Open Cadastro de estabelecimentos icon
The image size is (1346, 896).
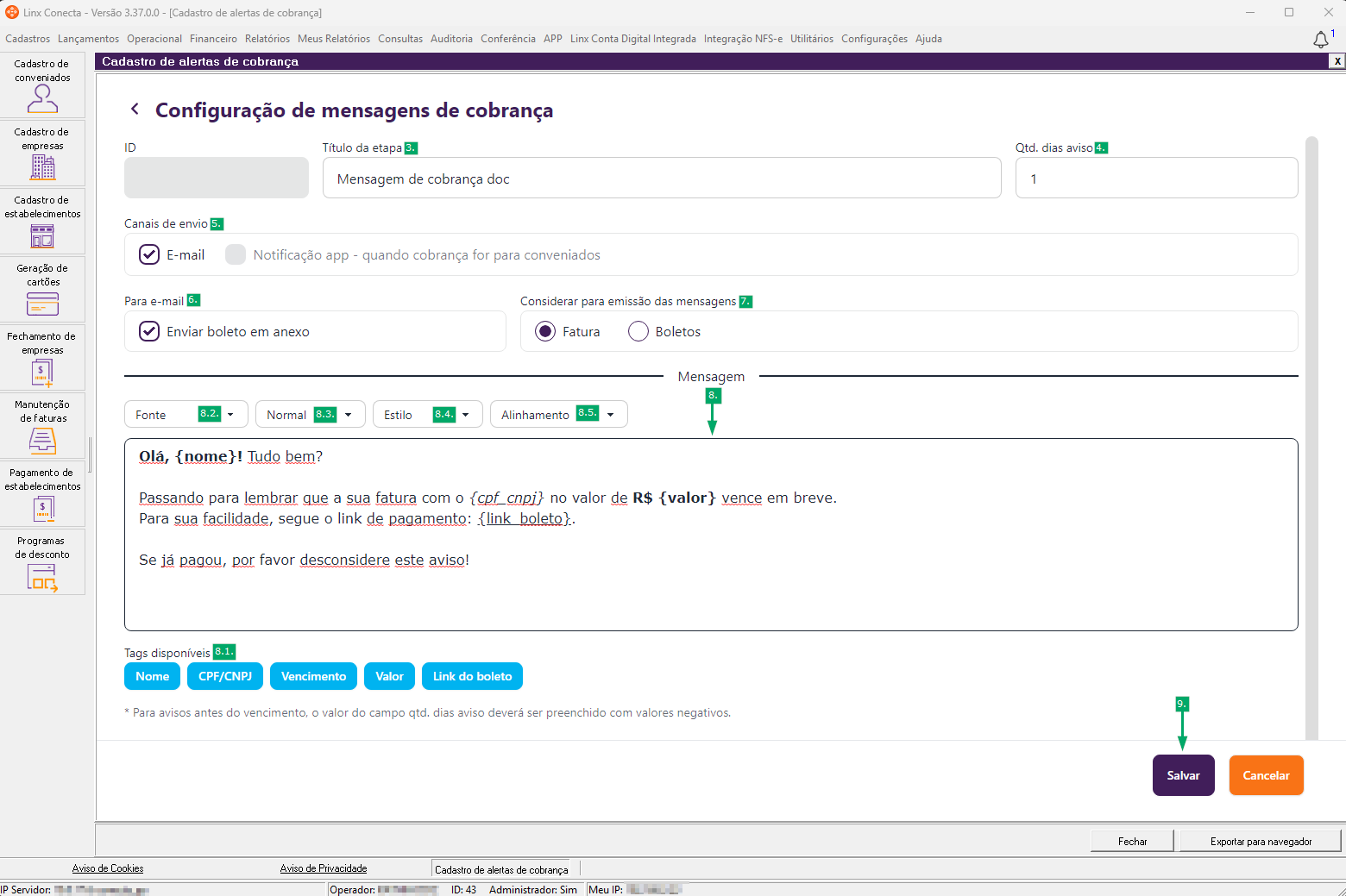point(42,235)
